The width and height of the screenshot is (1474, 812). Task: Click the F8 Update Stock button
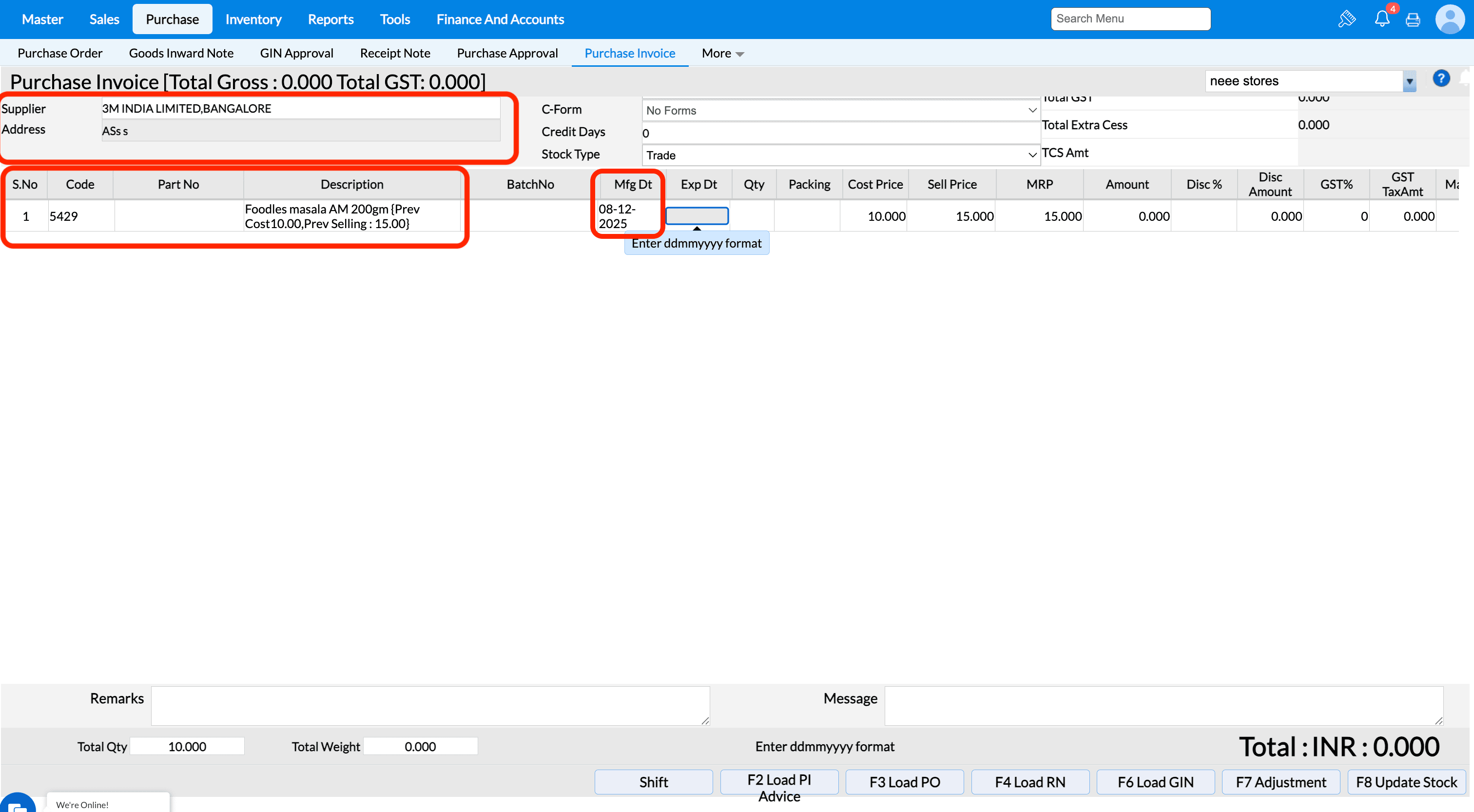click(1406, 782)
